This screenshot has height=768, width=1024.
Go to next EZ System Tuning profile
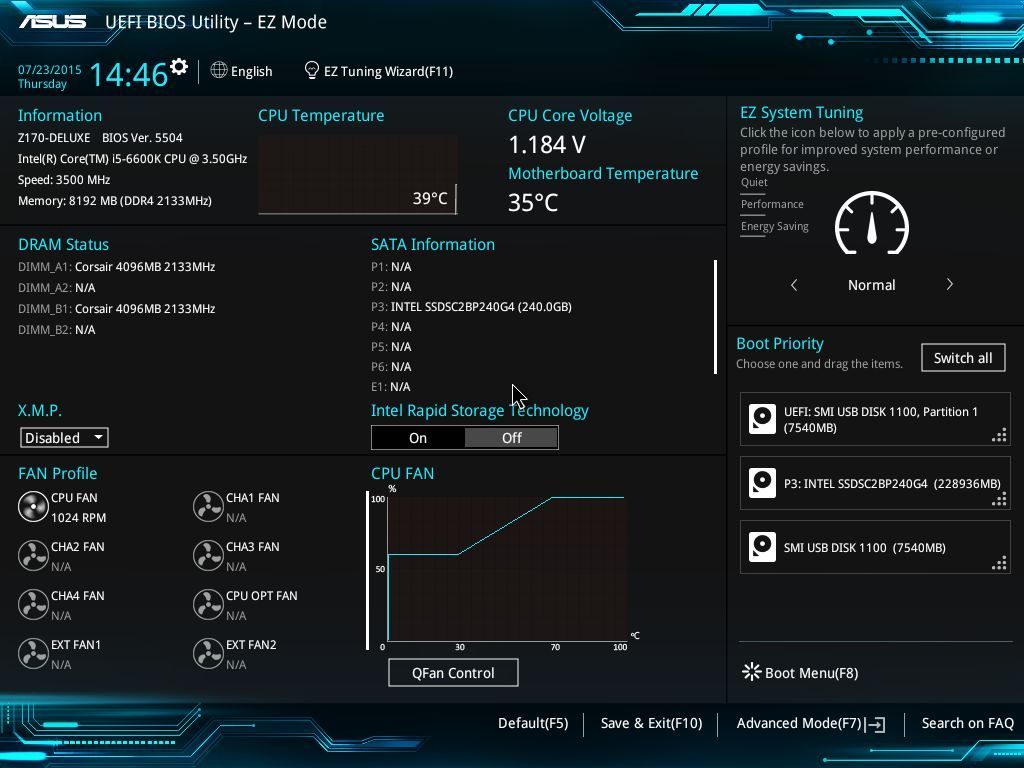pos(950,284)
